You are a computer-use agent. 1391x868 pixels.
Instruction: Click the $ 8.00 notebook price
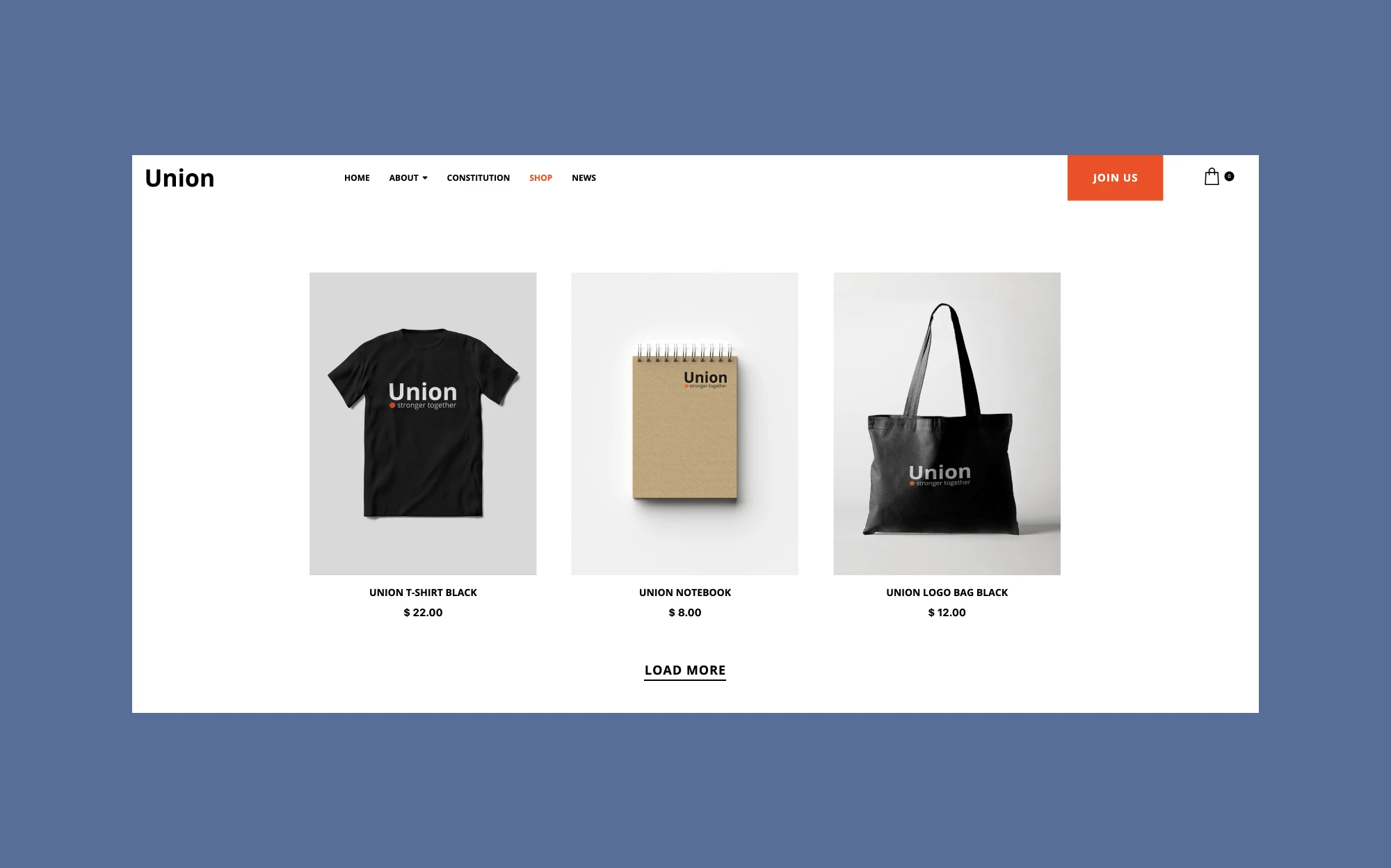click(685, 613)
